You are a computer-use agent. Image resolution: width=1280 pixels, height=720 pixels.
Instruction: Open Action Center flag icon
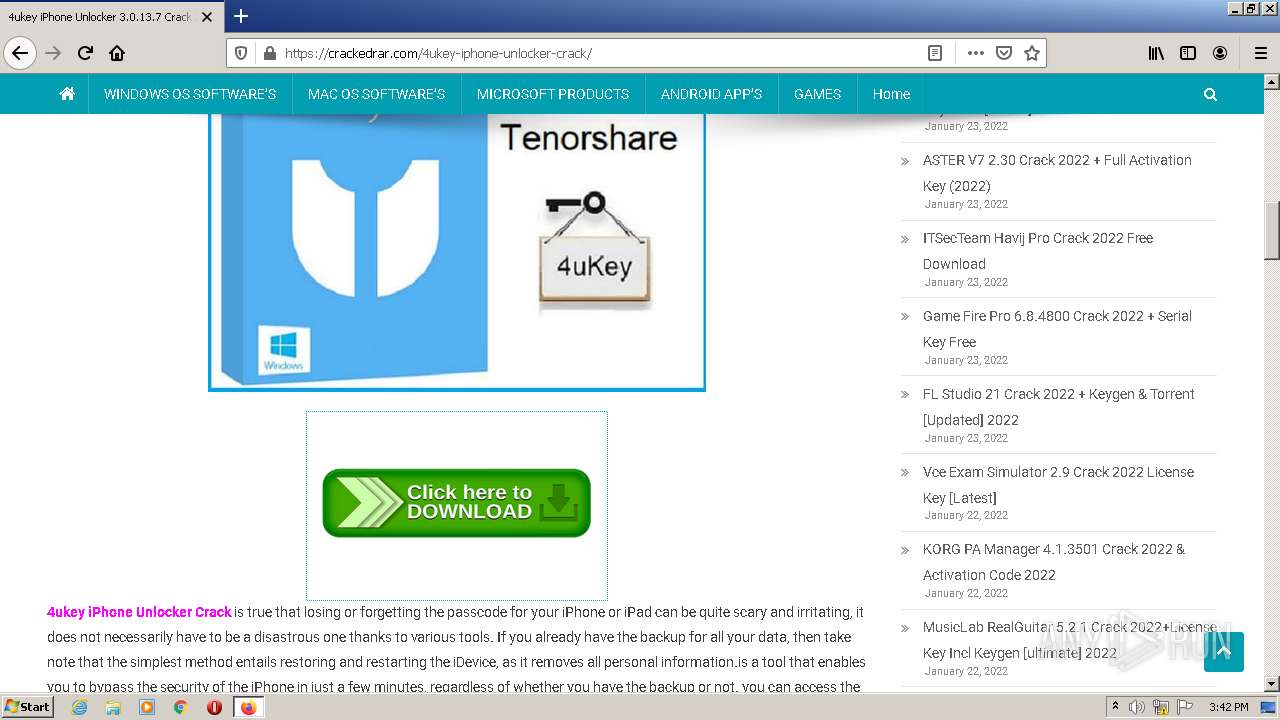click(x=1184, y=707)
